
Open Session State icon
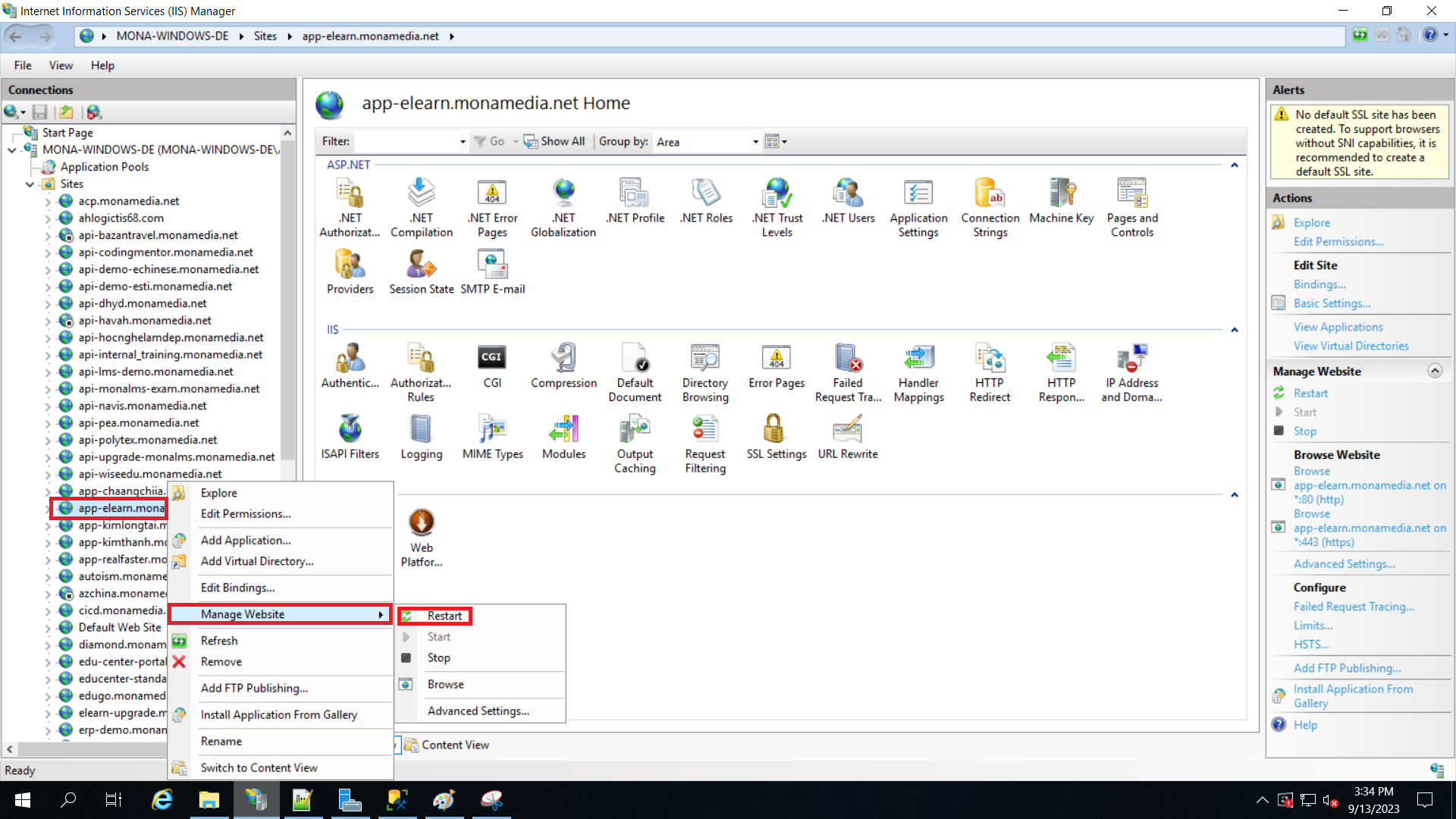click(x=422, y=272)
